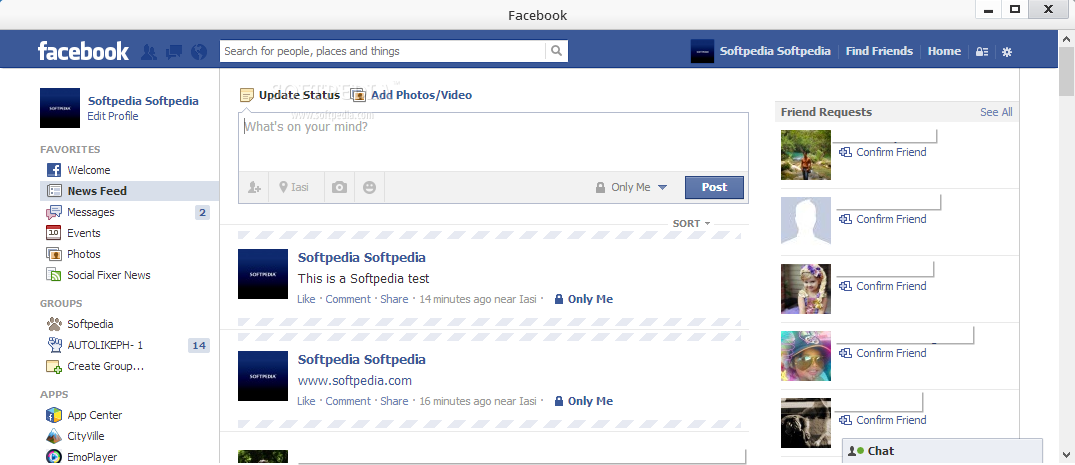Open the SORT dropdown
This screenshot has width=1075, height=465.
691,224
